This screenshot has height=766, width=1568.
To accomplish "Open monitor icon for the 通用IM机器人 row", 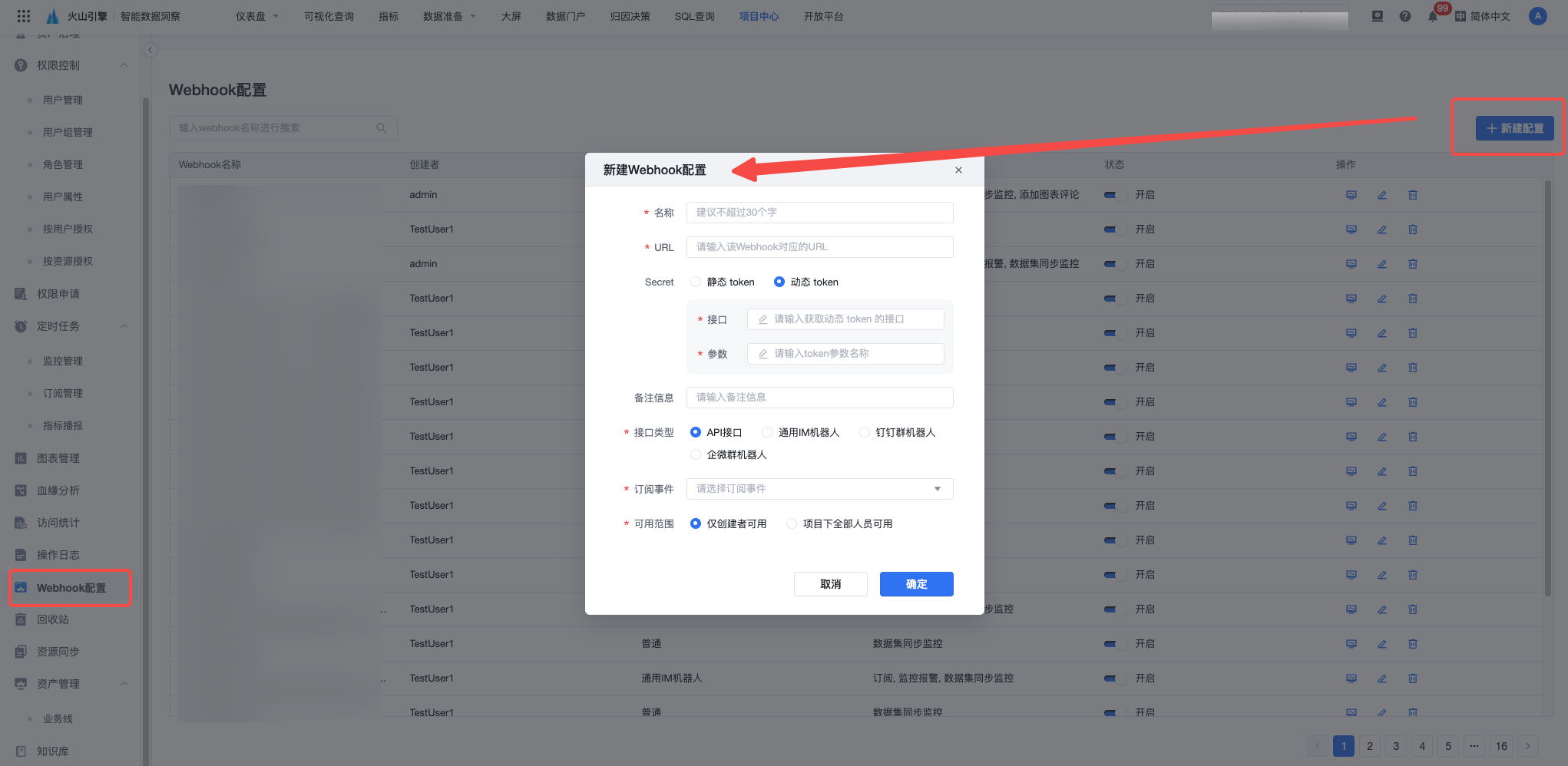I will [x=1351, y=679].
